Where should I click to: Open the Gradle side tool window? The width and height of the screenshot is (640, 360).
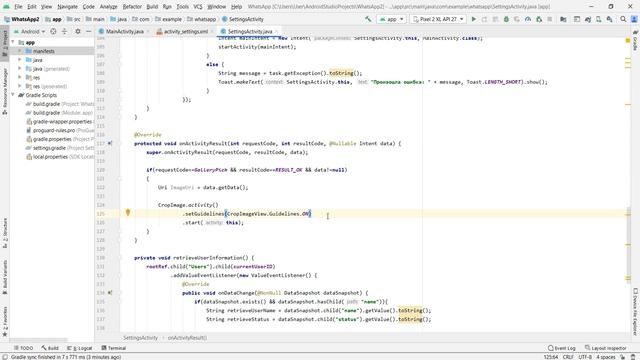point(635,40)
